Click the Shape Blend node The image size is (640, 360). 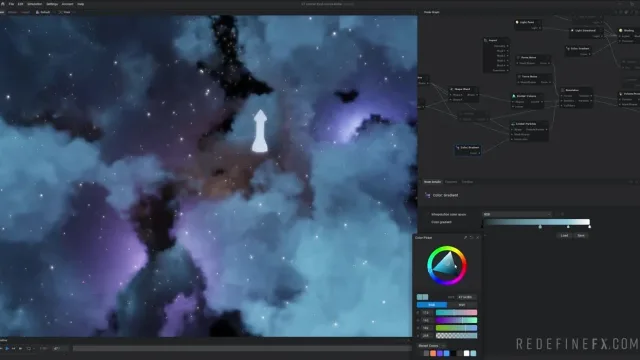tap(464, 94)
